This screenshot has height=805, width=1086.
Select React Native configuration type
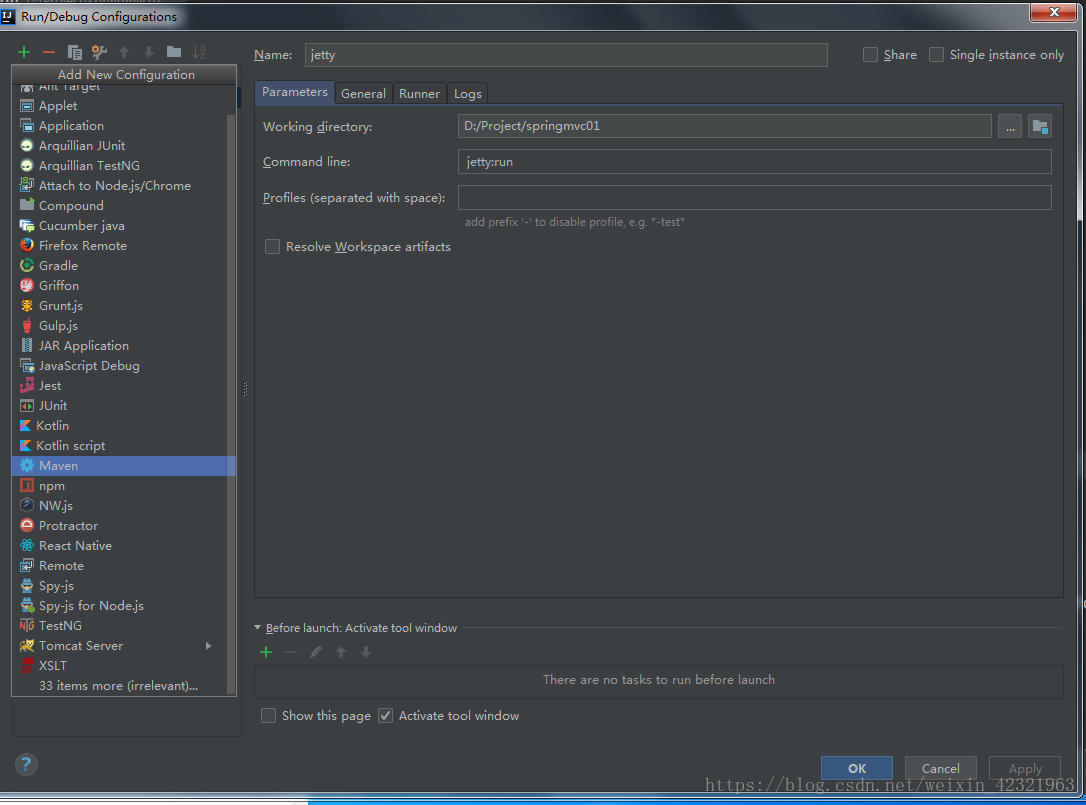click(124, 546)
